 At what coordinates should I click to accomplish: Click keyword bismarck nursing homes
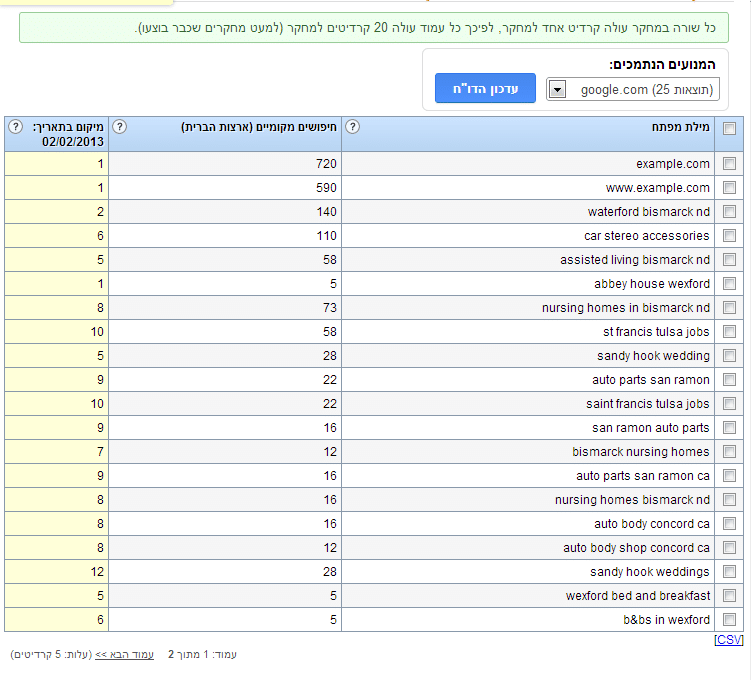641,452
